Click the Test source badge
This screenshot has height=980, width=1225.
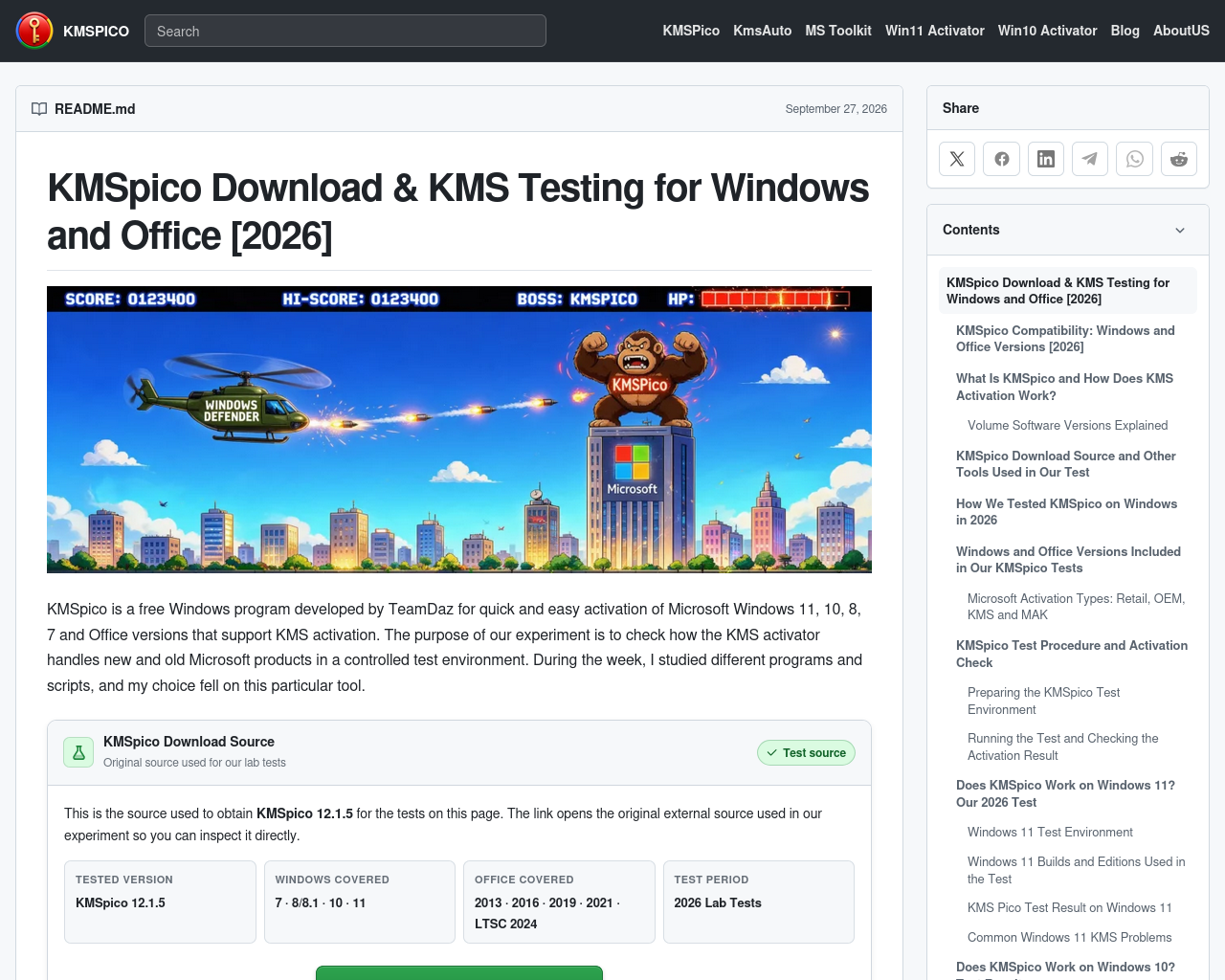[806, 753]
